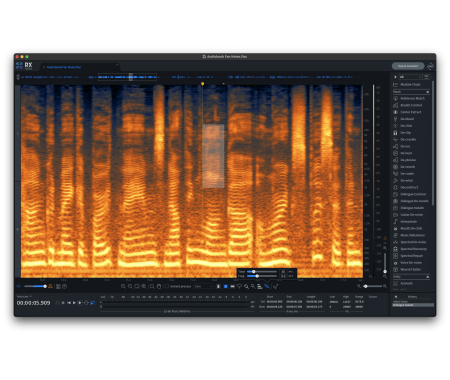This screenshot has width=450, height=380.
Task: Select the Magic Wand tool
Action: [x=253, y=286]
